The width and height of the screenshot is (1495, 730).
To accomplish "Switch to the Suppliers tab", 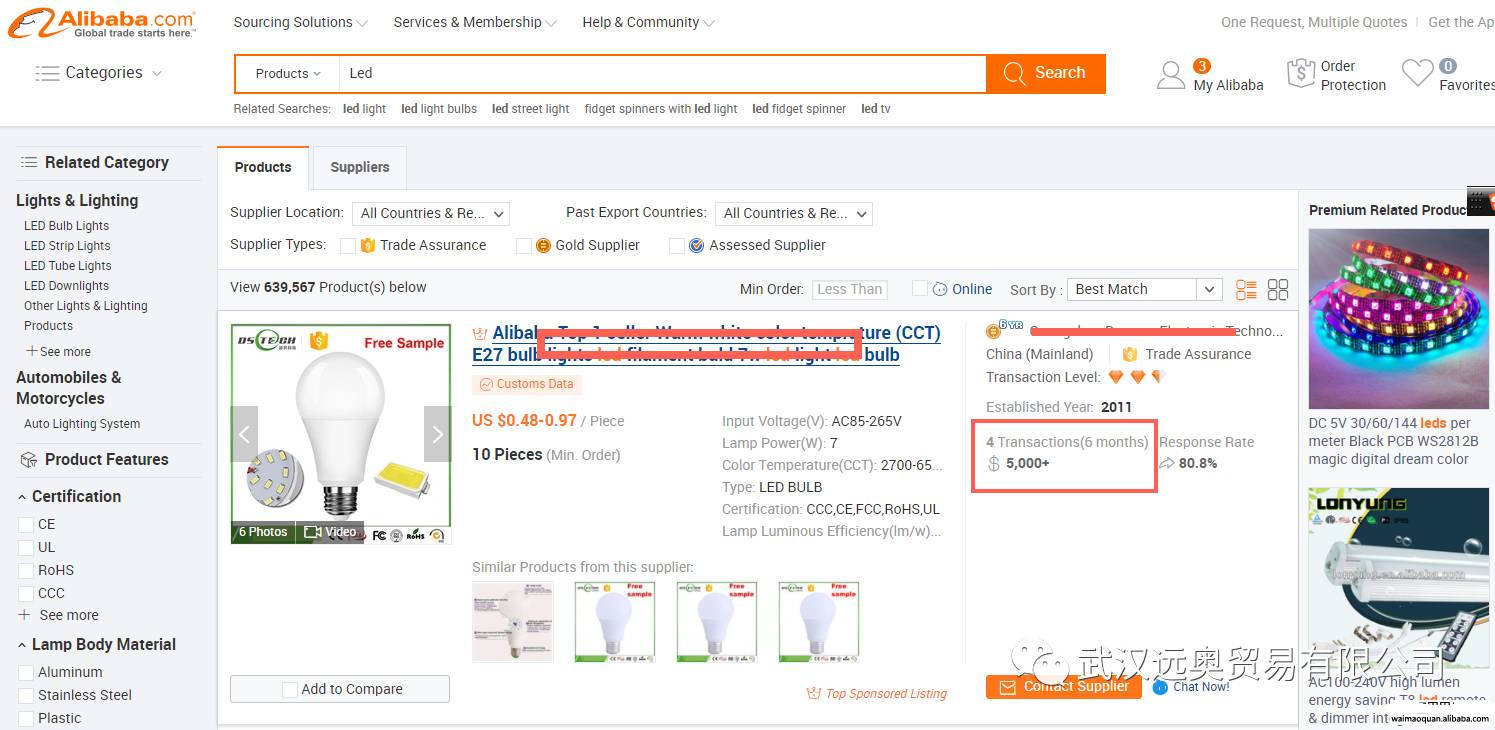I will tap(359, 167).
